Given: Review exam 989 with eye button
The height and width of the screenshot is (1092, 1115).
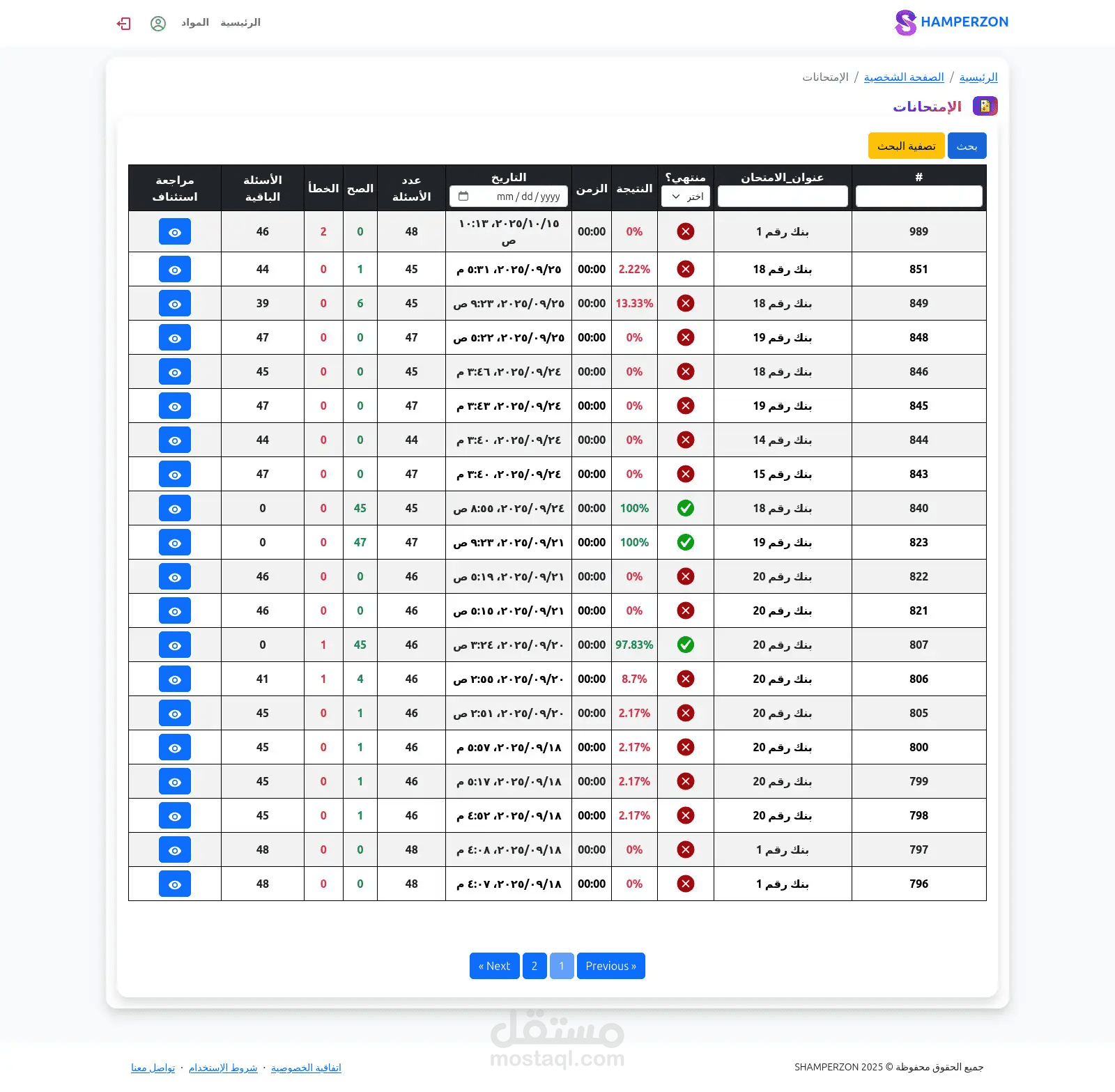Looking at the screenshot, I should tap(175, 232).
